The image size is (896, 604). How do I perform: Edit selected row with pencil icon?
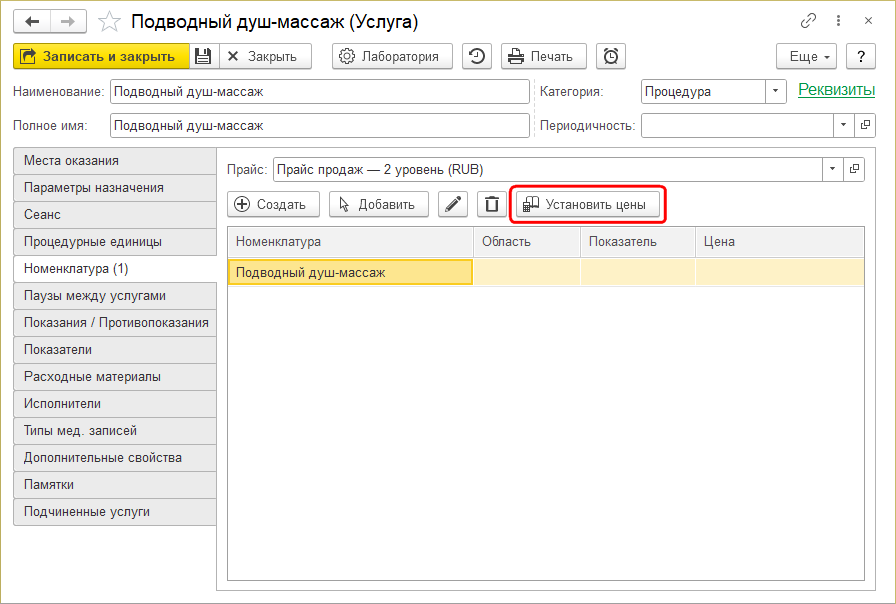(454, 204)
